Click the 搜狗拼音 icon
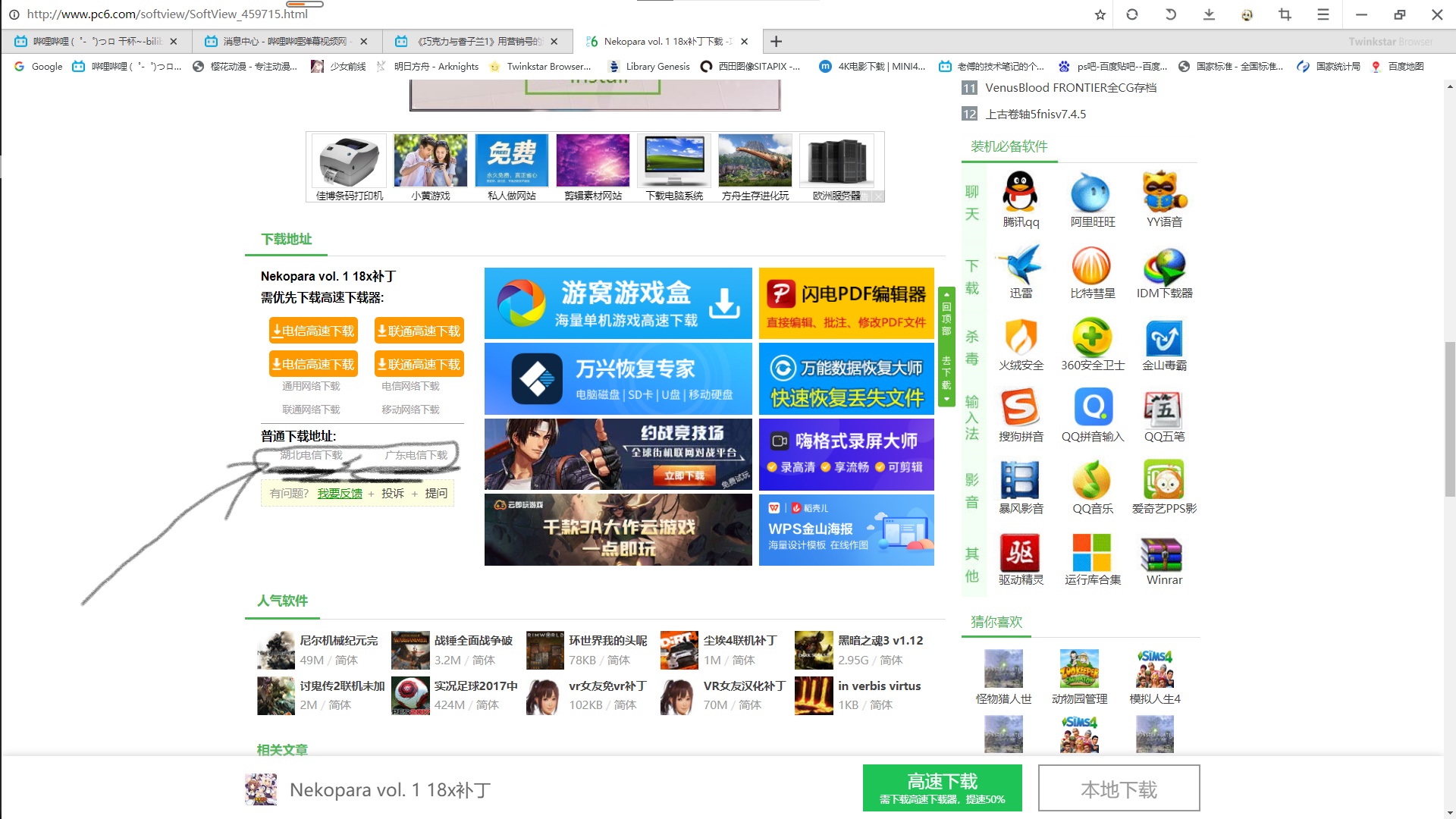Image resolution: width=1456 pixels, height=819 pixels. click(x=1020, y=409)
